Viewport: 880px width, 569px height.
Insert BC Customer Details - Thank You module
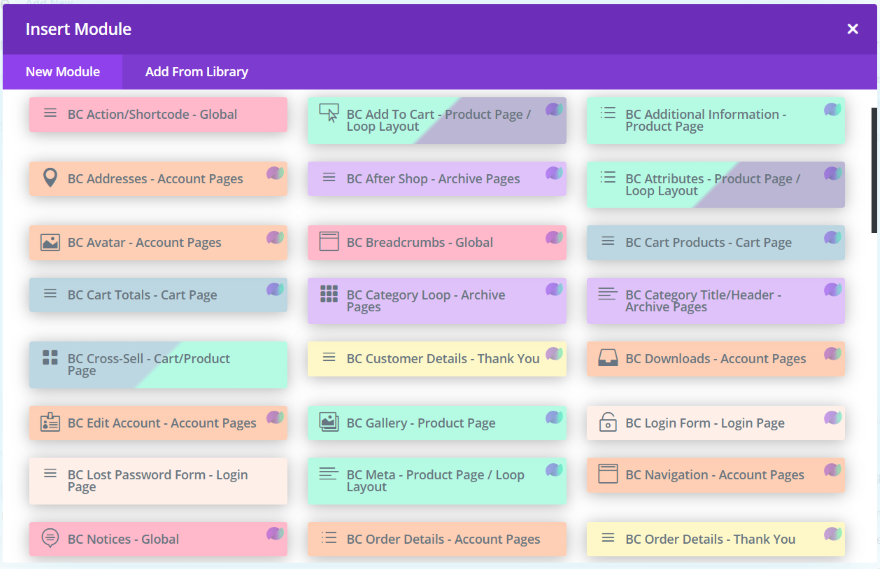(437, 359)
